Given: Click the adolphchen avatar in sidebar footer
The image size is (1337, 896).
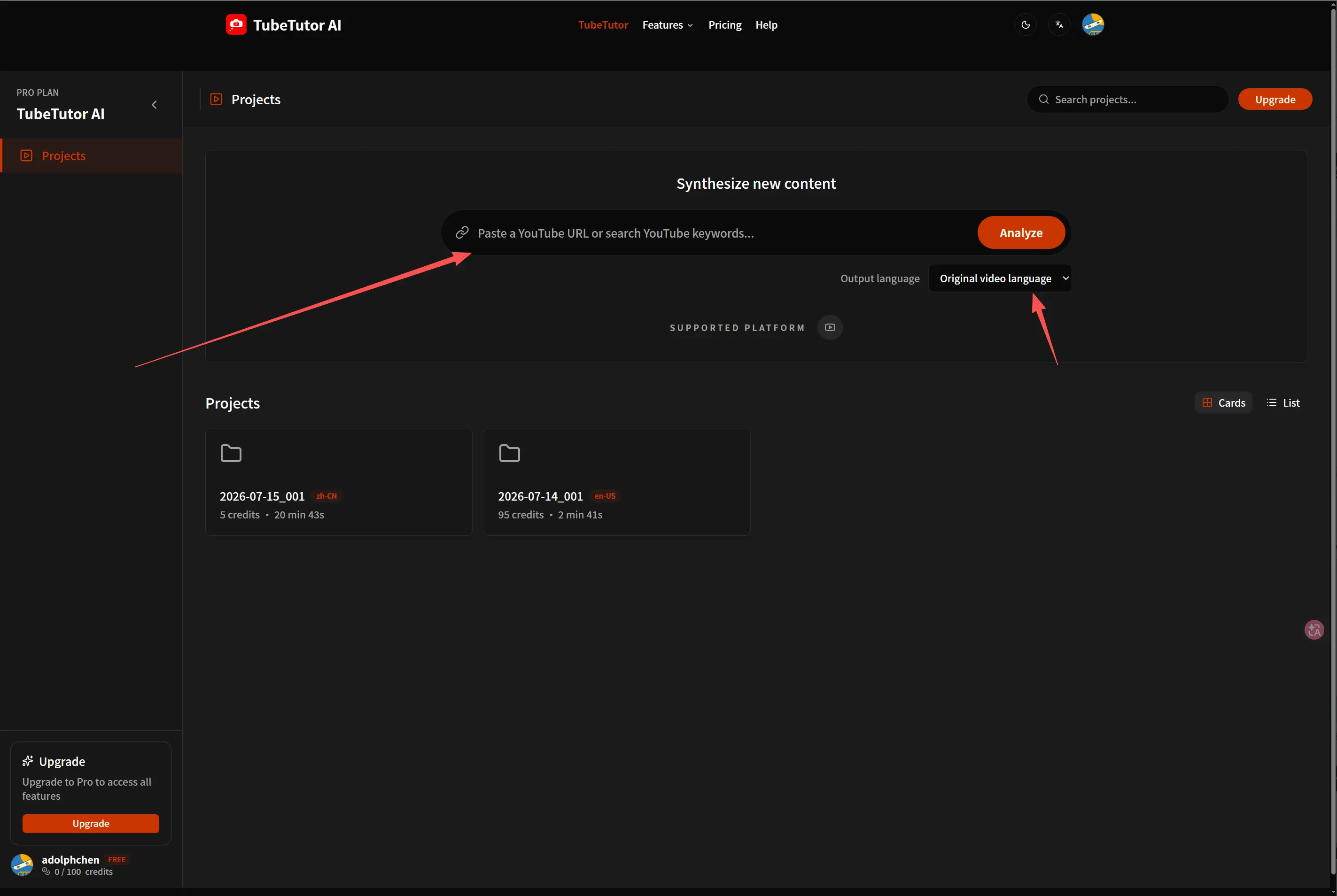Looking at the screenshot, I should [22, 865].
